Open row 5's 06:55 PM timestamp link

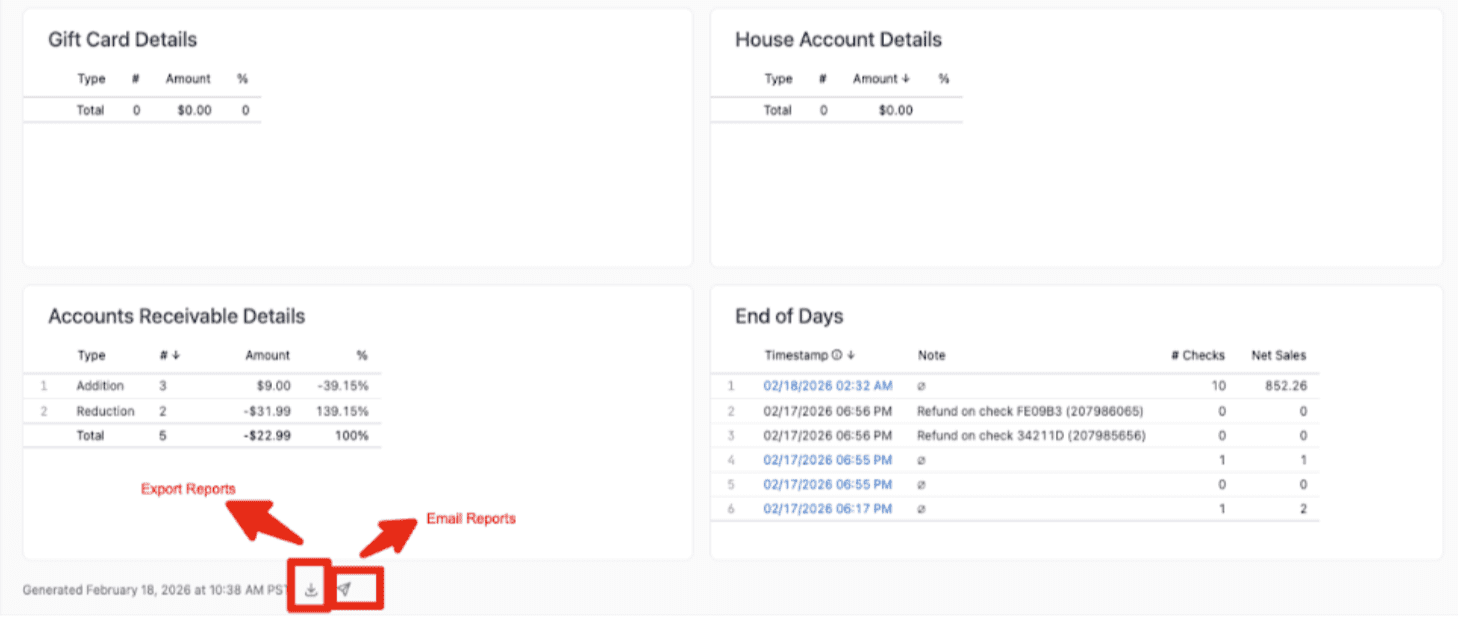pos(827,484)
